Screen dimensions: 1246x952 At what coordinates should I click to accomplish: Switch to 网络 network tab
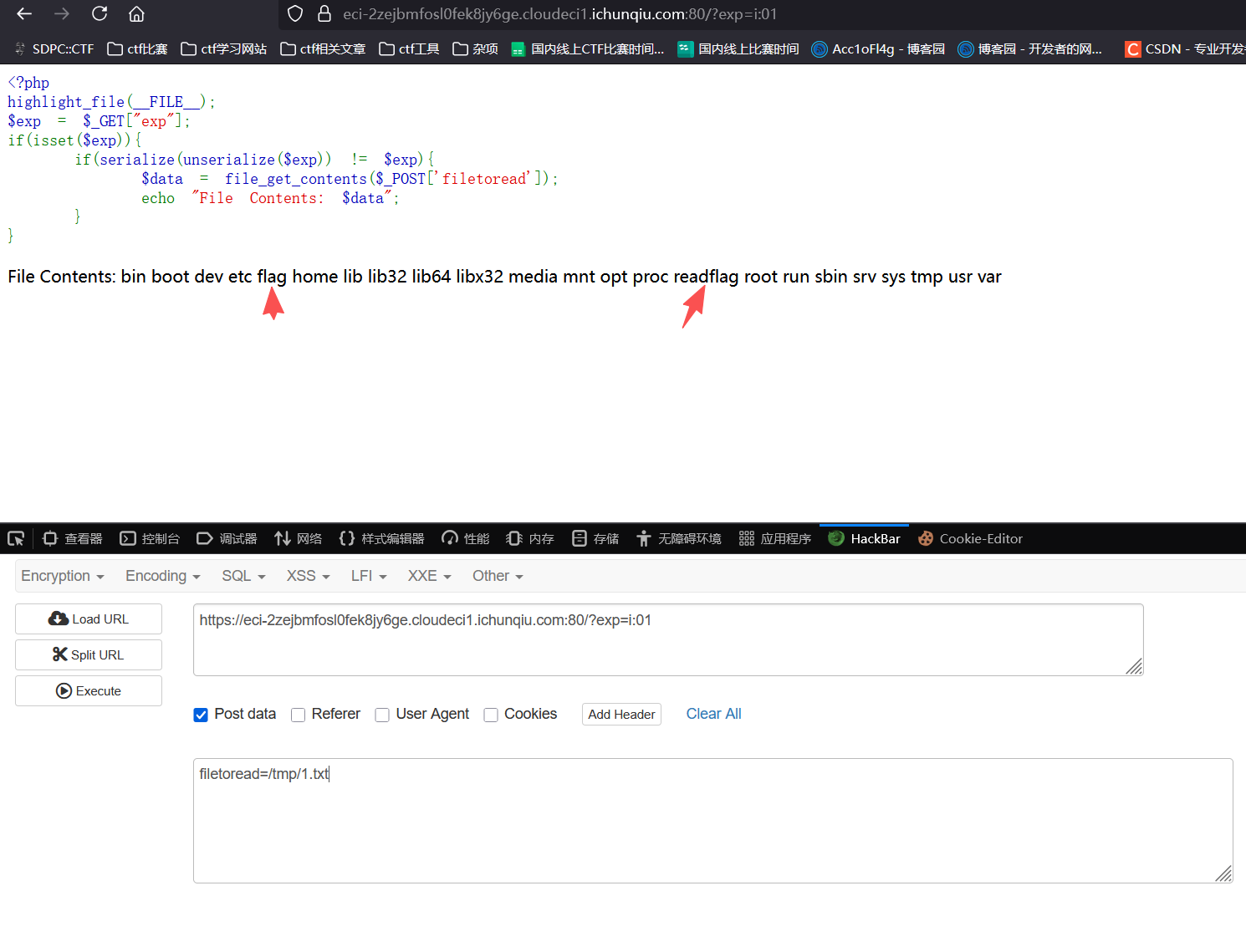tap(298, 538)
